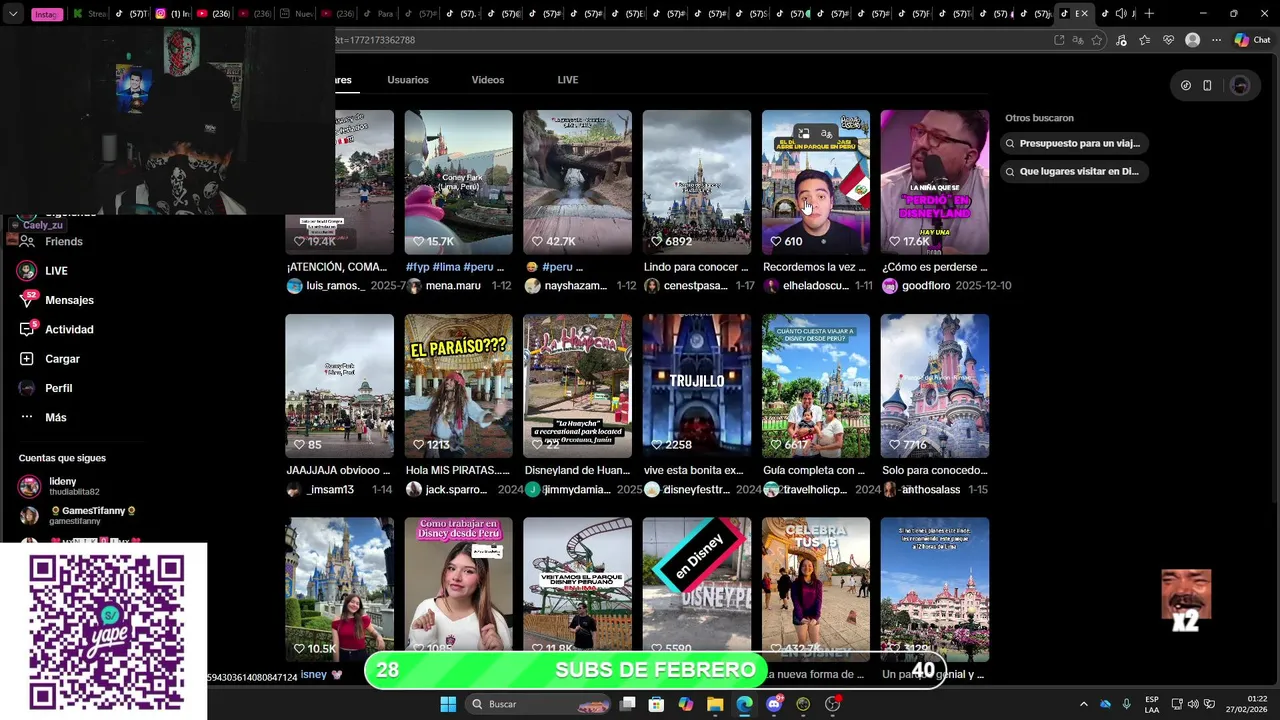
Task: Open EL PARAÍSO??? video thumbnail
Action: coord(458,386)
